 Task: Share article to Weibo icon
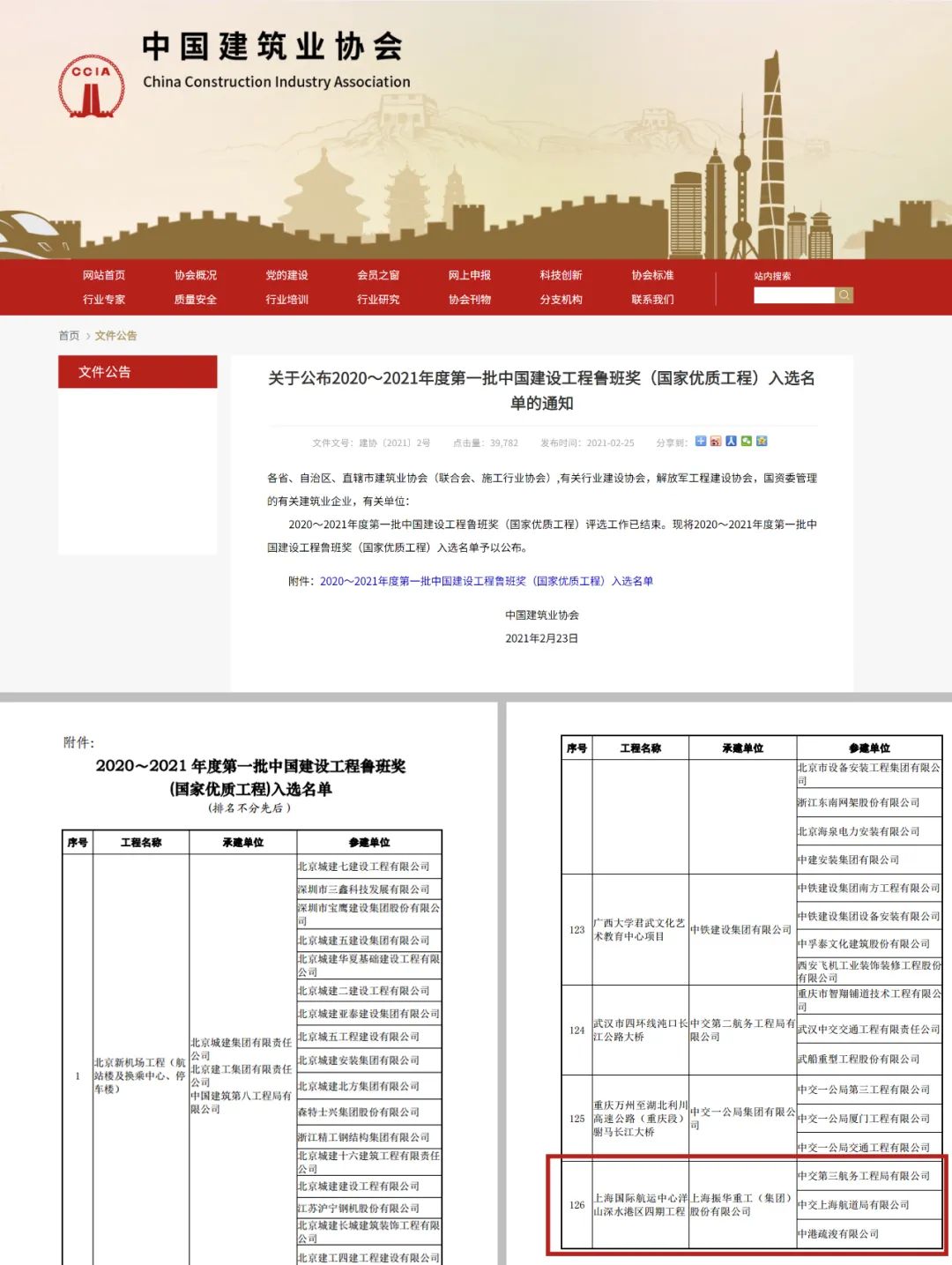tap(716, 441)
